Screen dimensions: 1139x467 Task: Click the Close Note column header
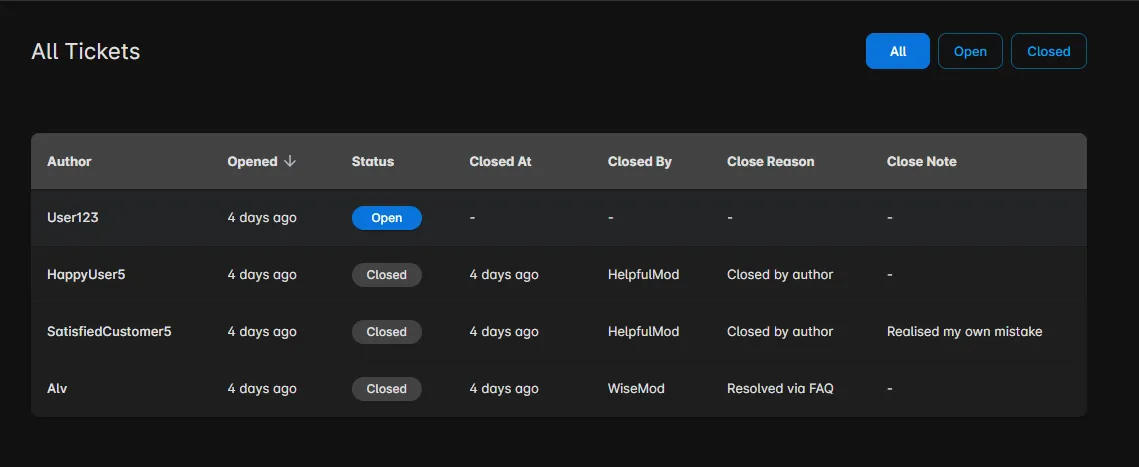[x=921, y=162]
